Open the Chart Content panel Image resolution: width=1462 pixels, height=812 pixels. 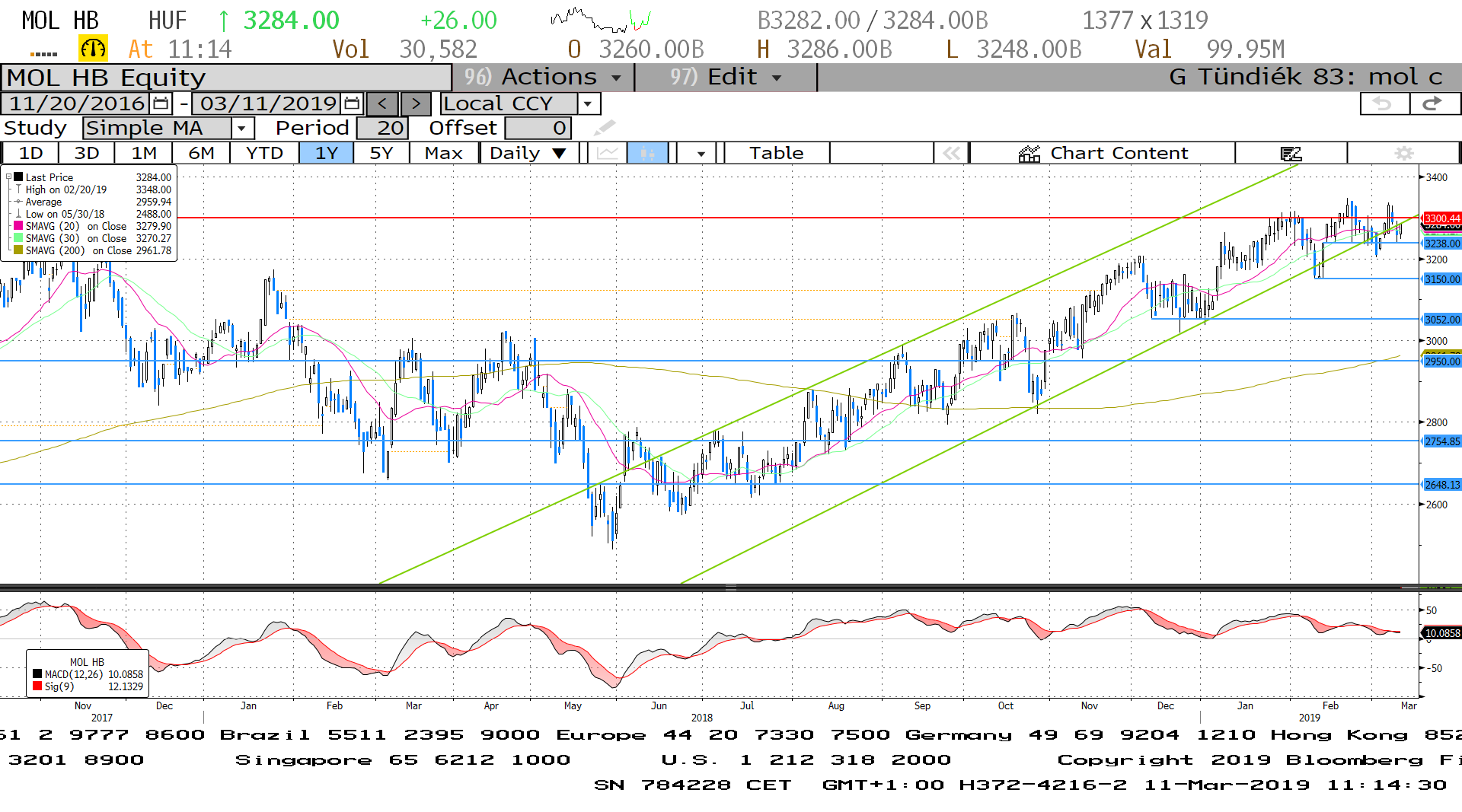point(1103,153)
